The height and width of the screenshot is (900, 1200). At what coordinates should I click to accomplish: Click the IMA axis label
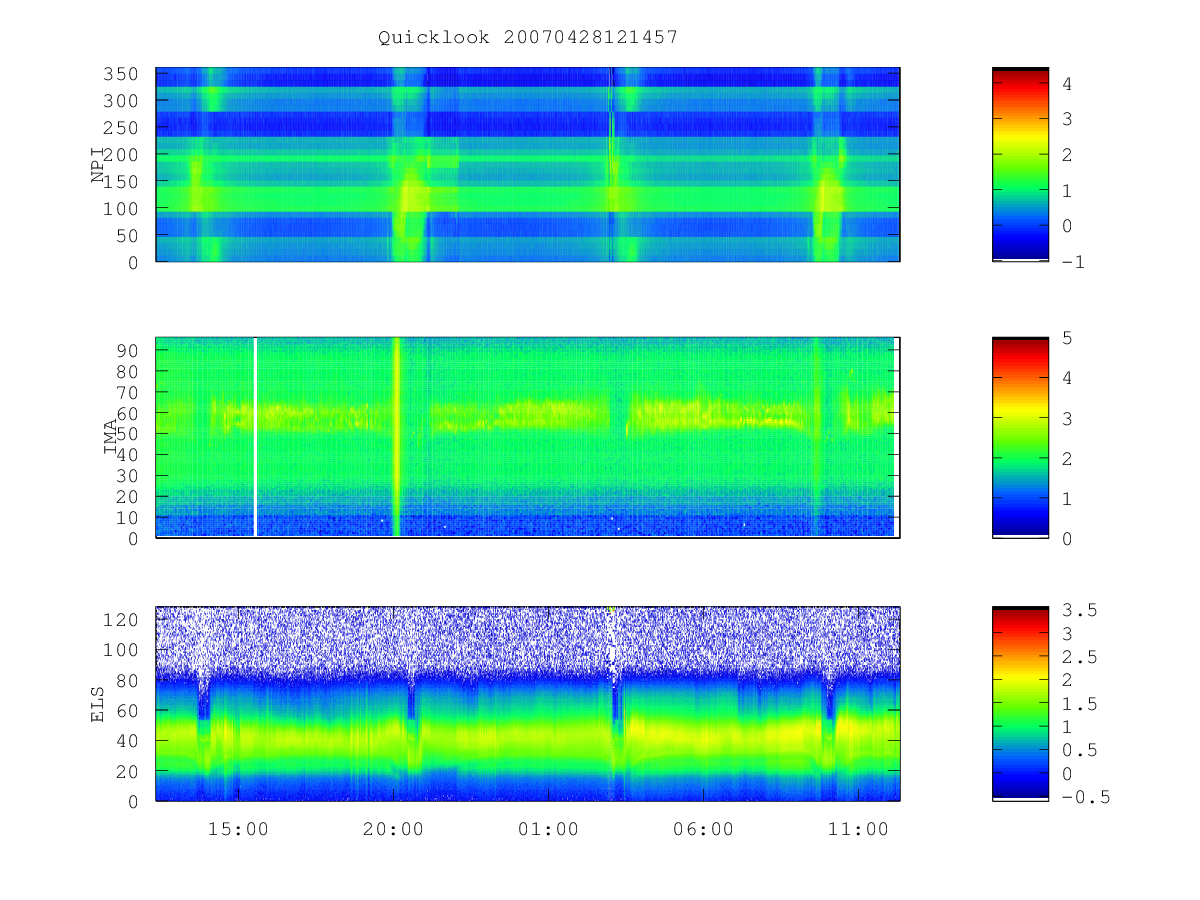[111, 436]
